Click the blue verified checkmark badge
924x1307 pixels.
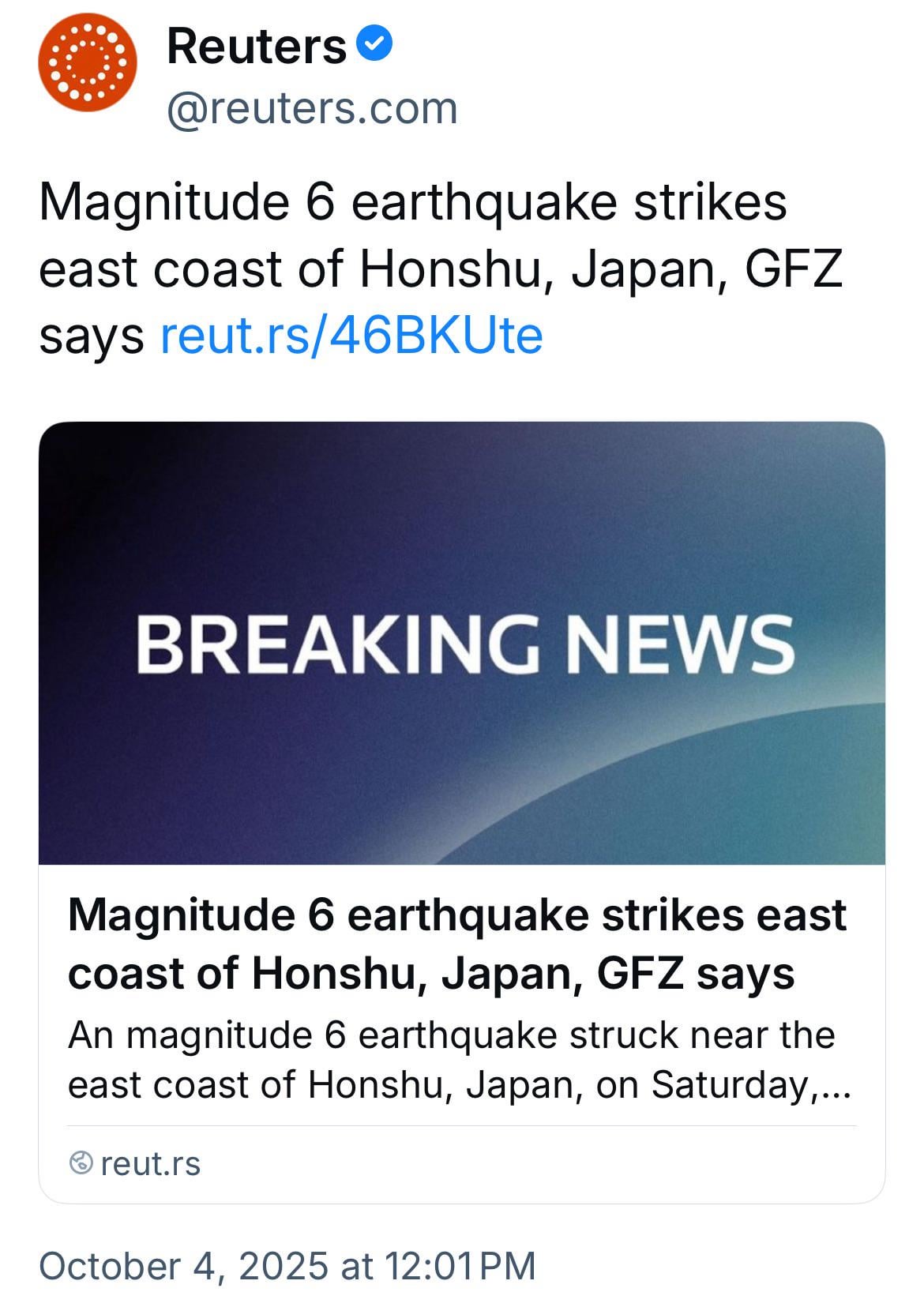(374, 45)
